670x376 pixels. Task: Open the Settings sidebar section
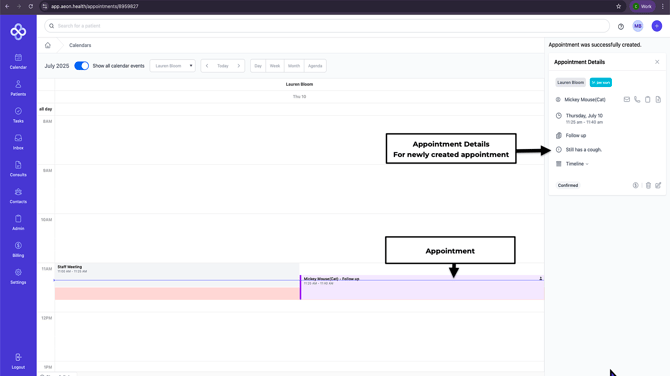click(18, 277)
